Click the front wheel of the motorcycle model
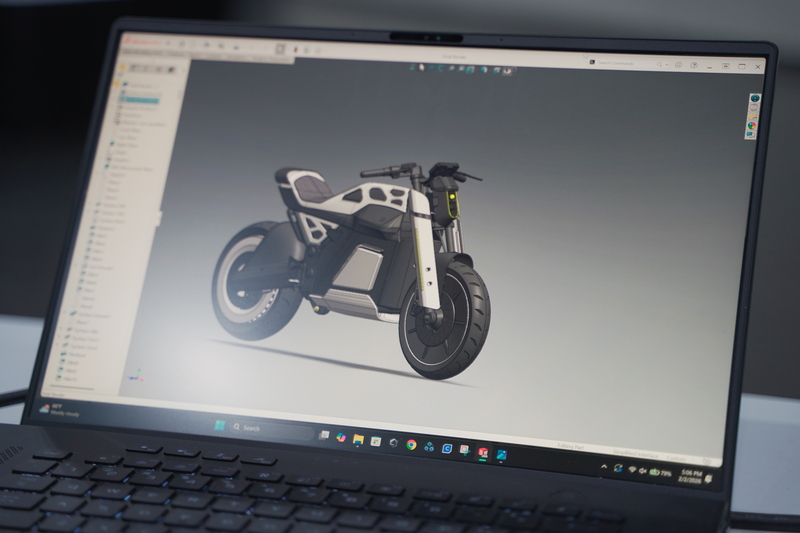800x533 pixels. pyautogui.click(x=444, y=320)
